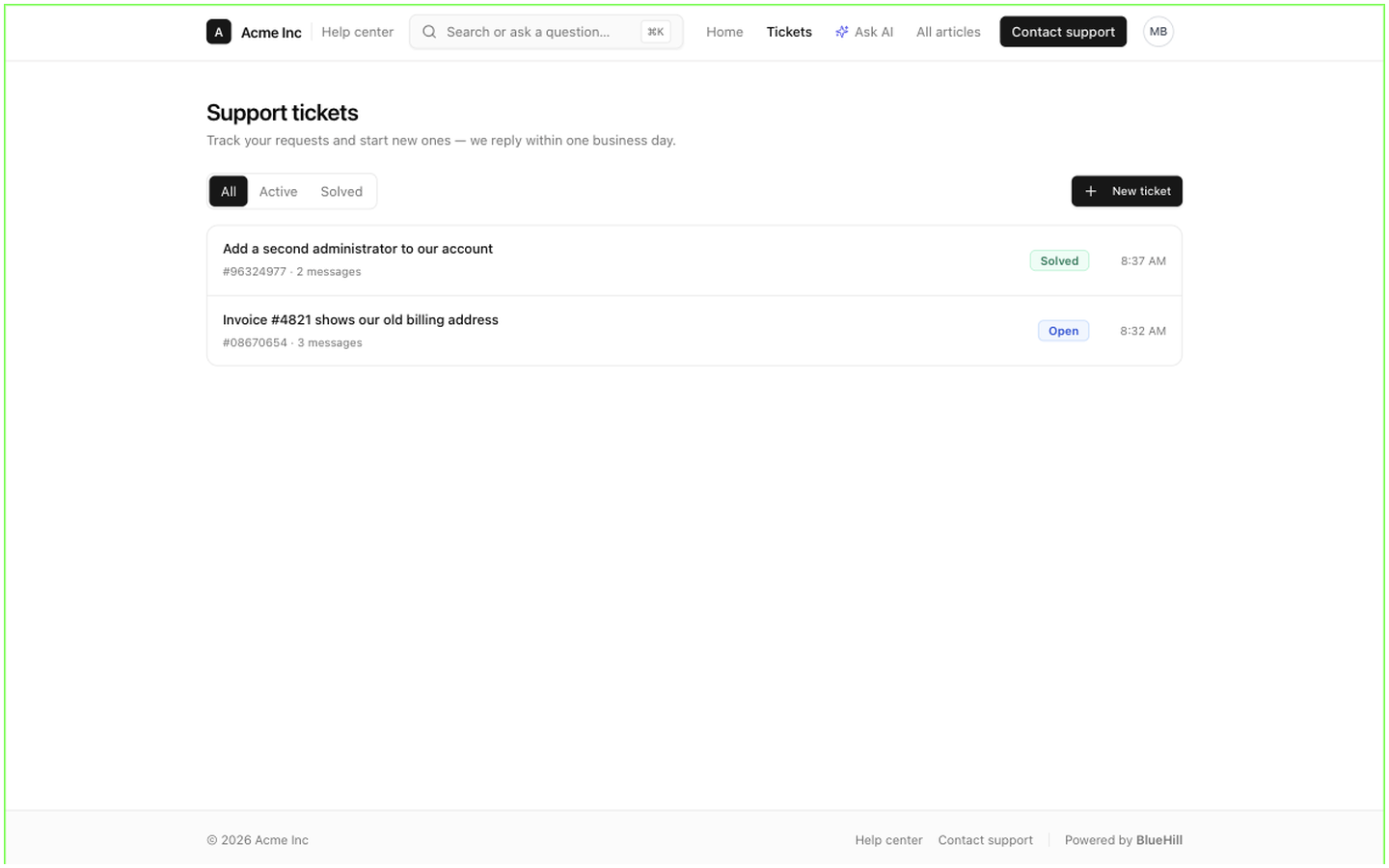The image size is (1389, 868).
Task: Open the footer Help center link
Action: coord(888,840)
